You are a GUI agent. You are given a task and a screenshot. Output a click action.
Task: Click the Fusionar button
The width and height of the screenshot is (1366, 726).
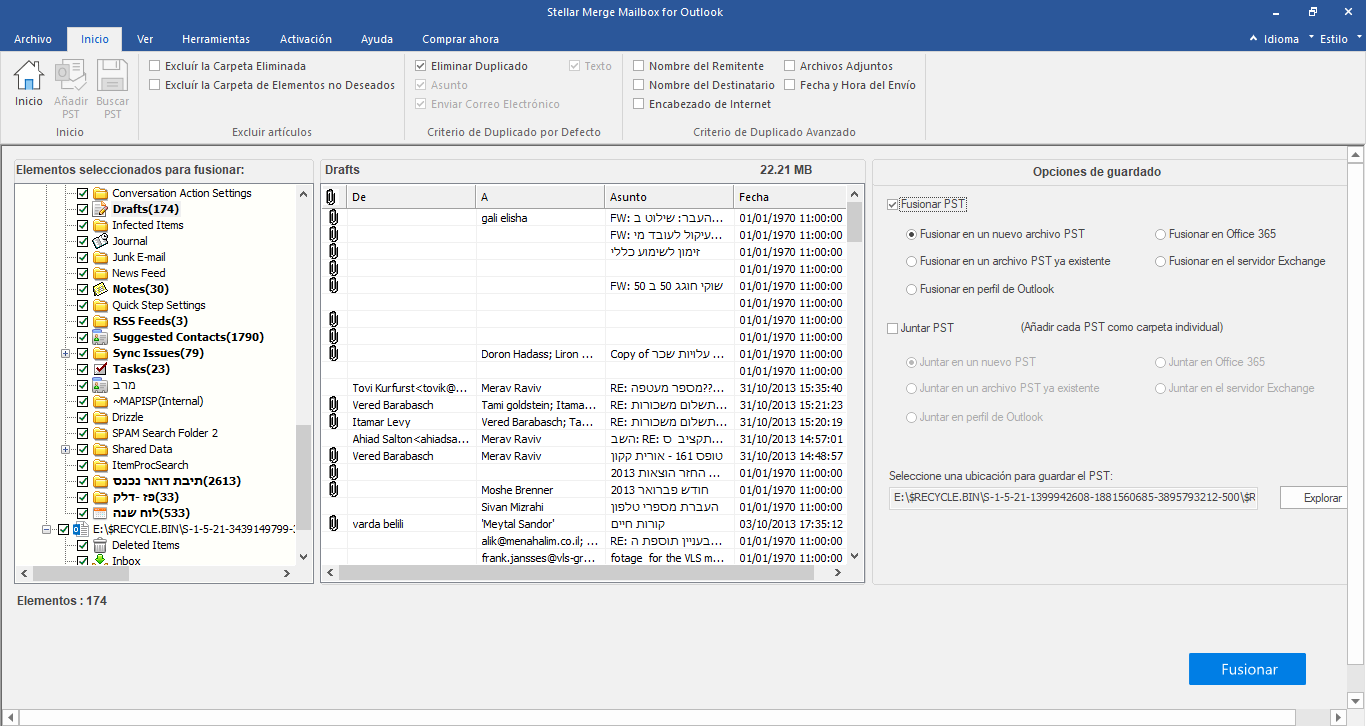click(x=1247, y=669)
